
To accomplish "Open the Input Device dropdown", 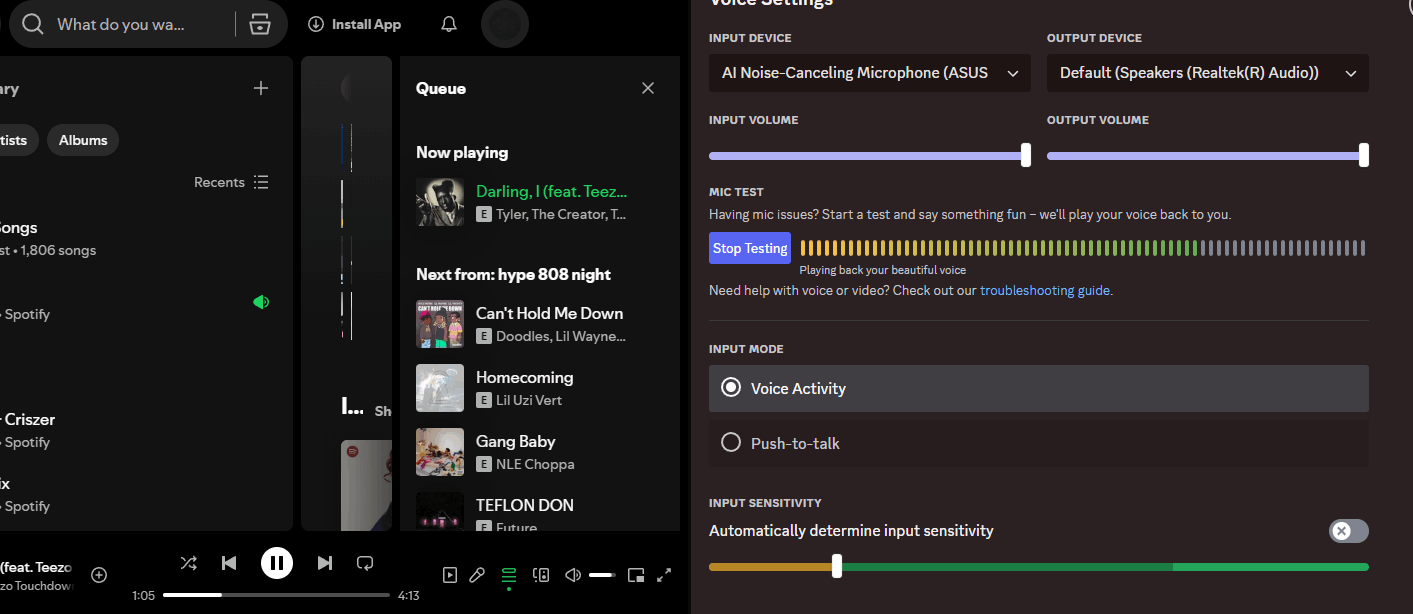I will (x=869, y=73).
